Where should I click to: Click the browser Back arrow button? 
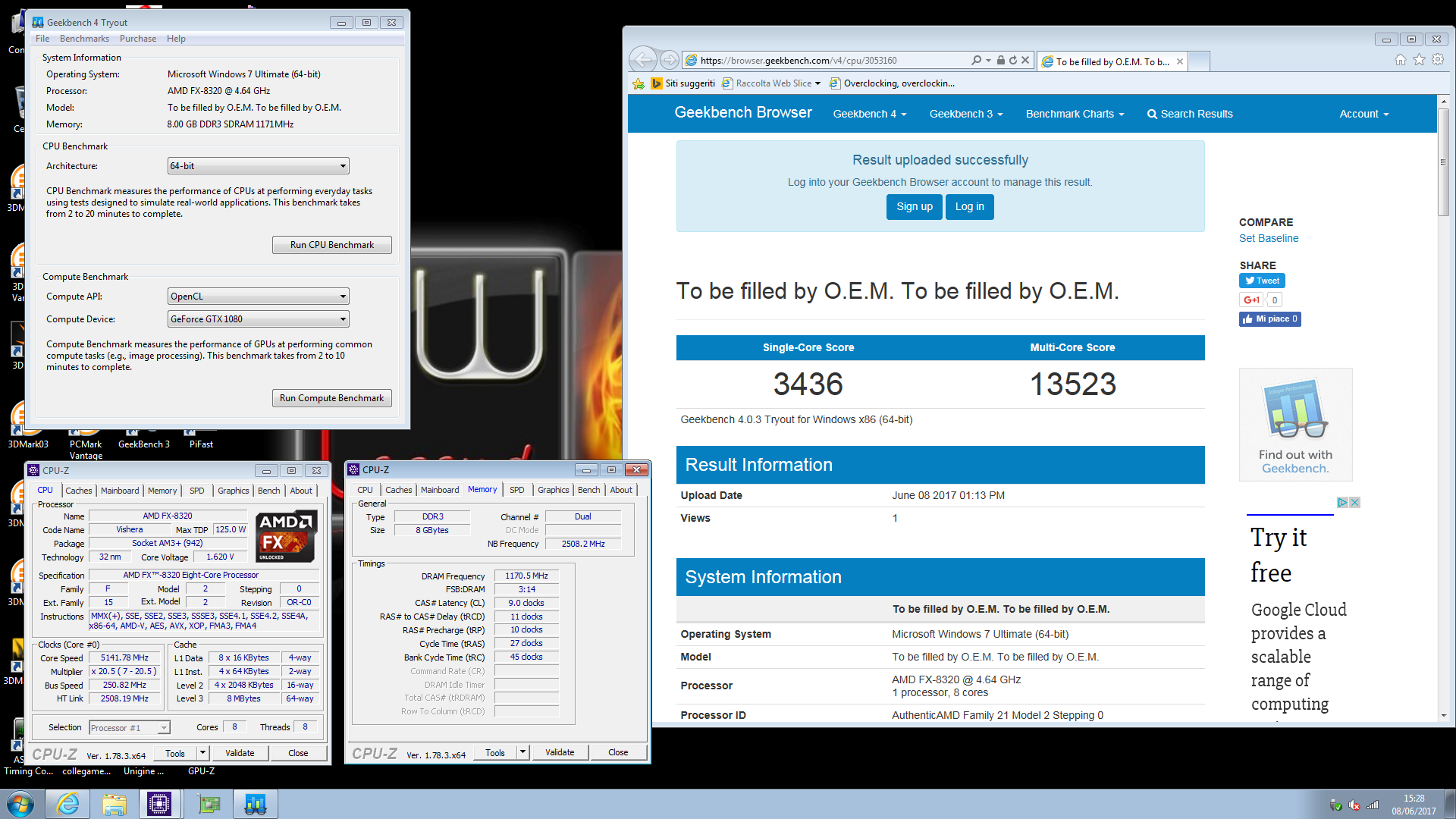[x=643, y=60]
